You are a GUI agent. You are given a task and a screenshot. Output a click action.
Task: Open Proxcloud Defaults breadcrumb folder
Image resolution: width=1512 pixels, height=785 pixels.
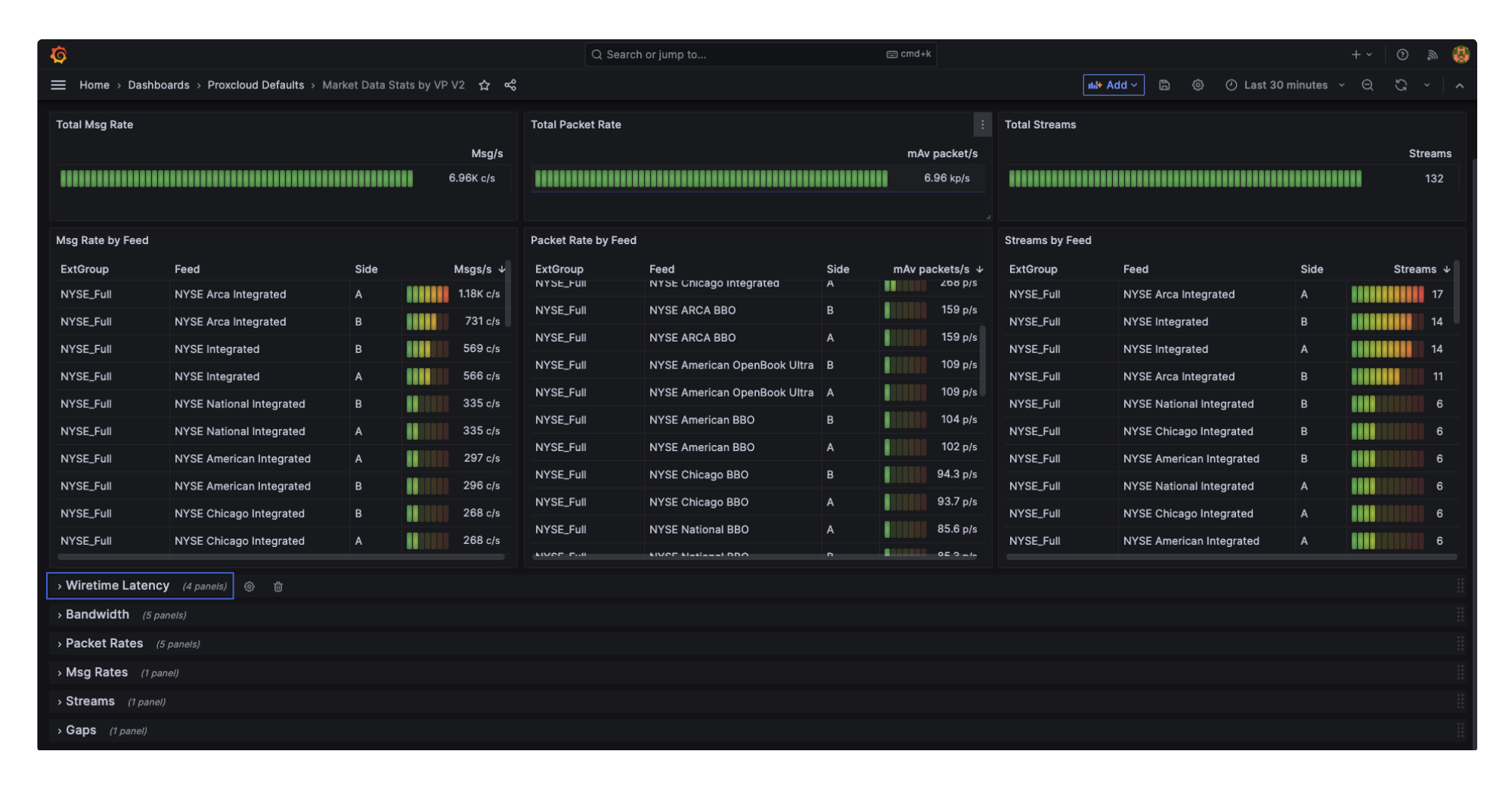click(256, 85)
